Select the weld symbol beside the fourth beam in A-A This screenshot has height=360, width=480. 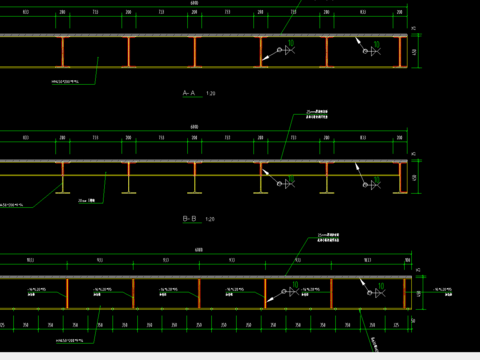click(x=286, y=48)
